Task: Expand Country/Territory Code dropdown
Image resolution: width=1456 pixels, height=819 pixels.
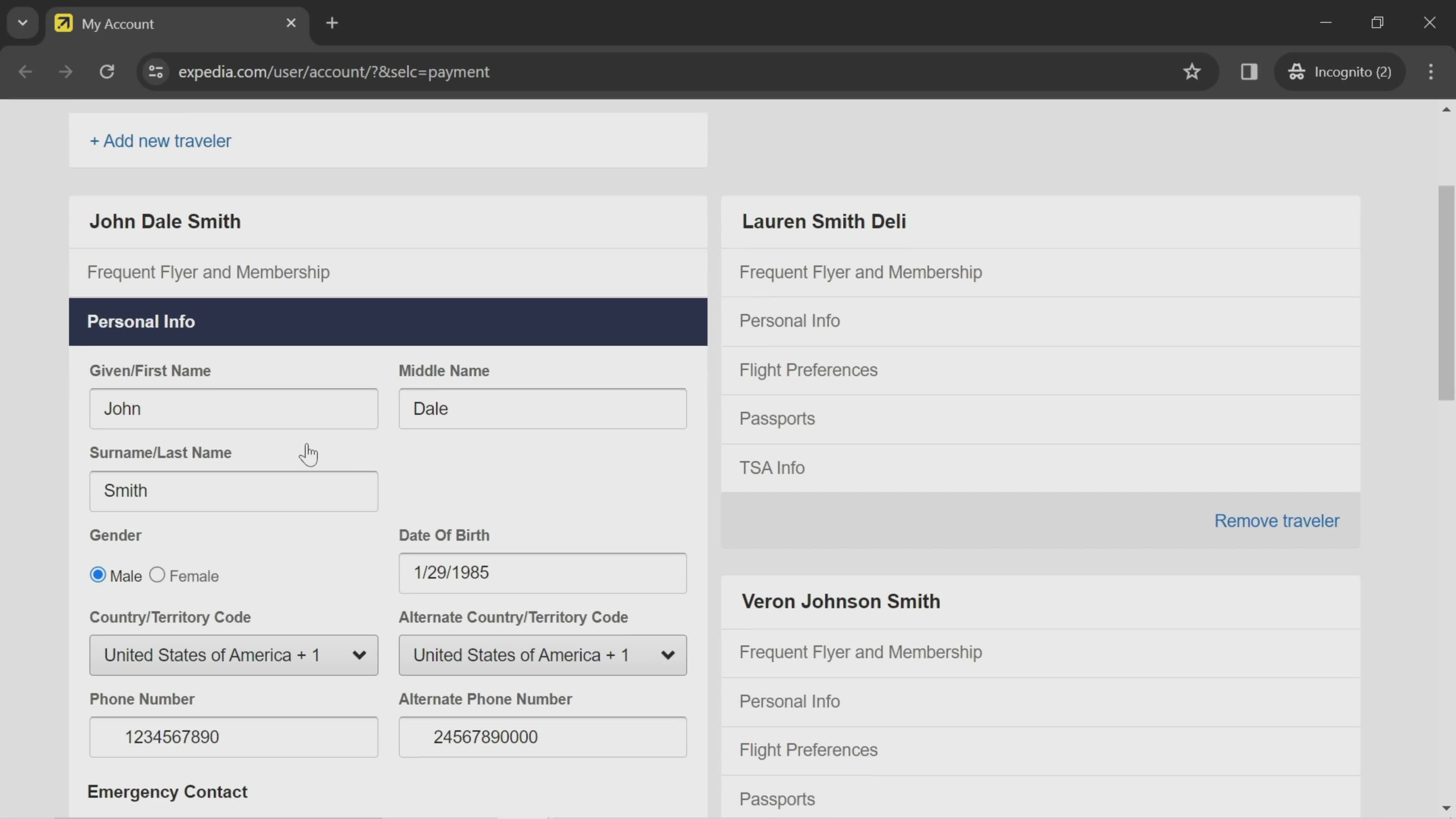Action: pyautogui.click(x=234, y=655)
